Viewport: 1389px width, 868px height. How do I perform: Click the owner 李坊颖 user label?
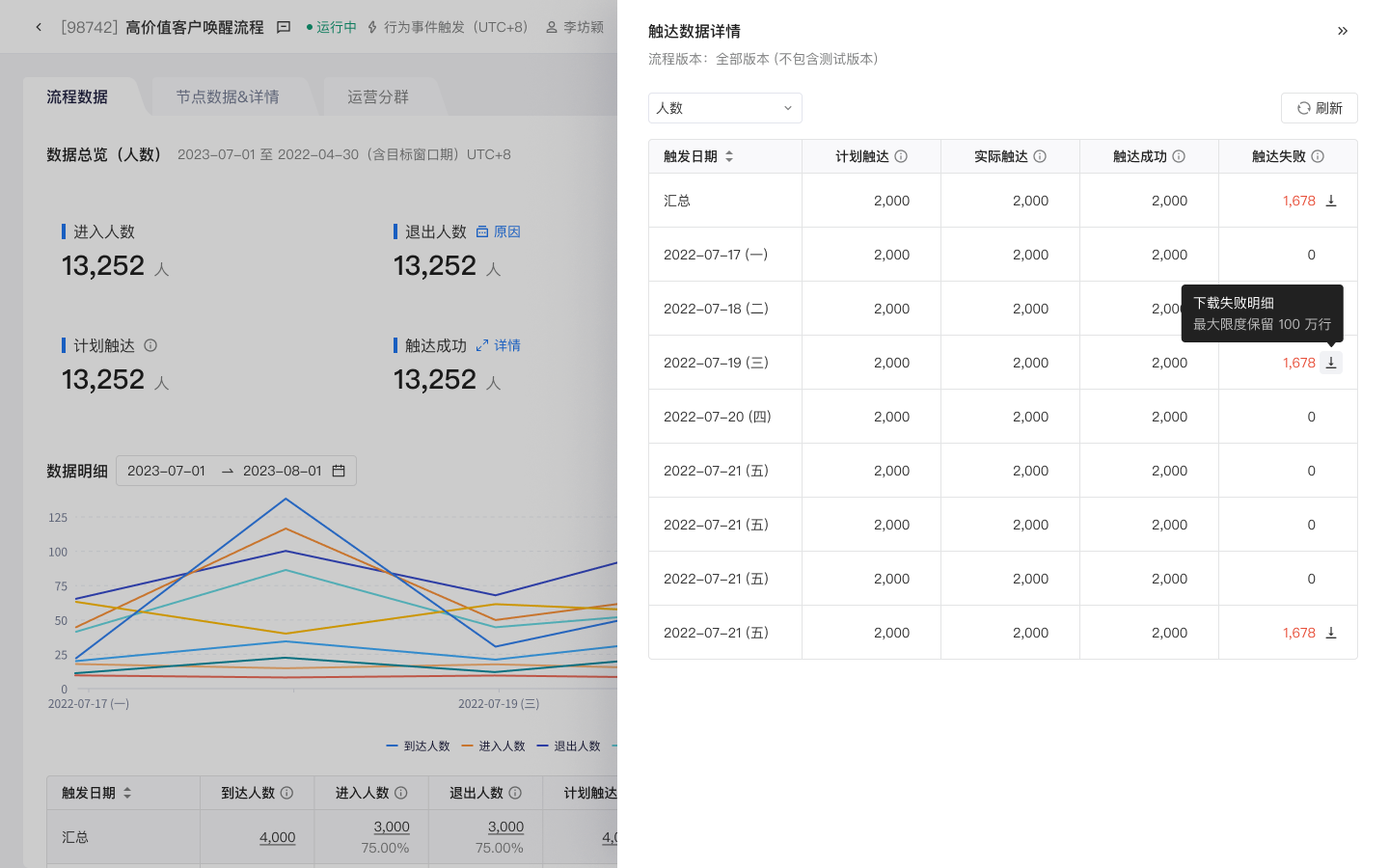575,27
